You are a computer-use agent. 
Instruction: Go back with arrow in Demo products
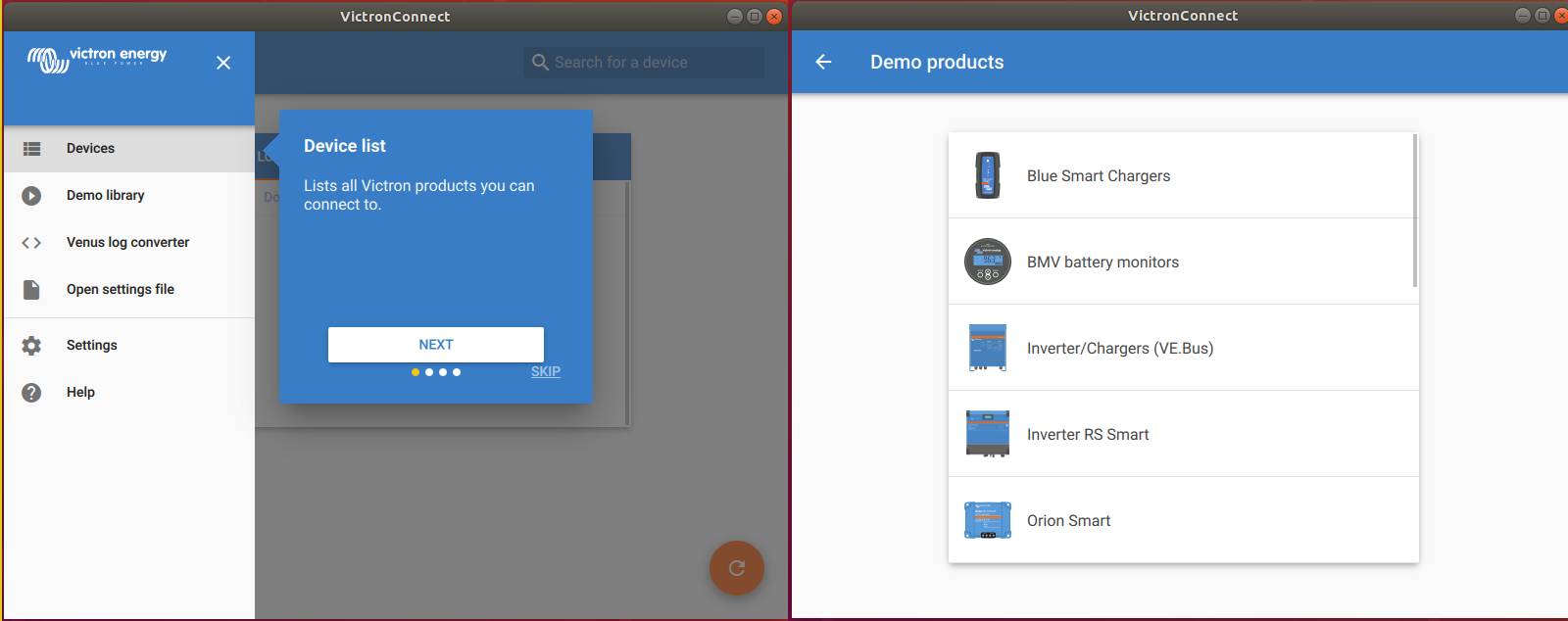click(823, 62)
